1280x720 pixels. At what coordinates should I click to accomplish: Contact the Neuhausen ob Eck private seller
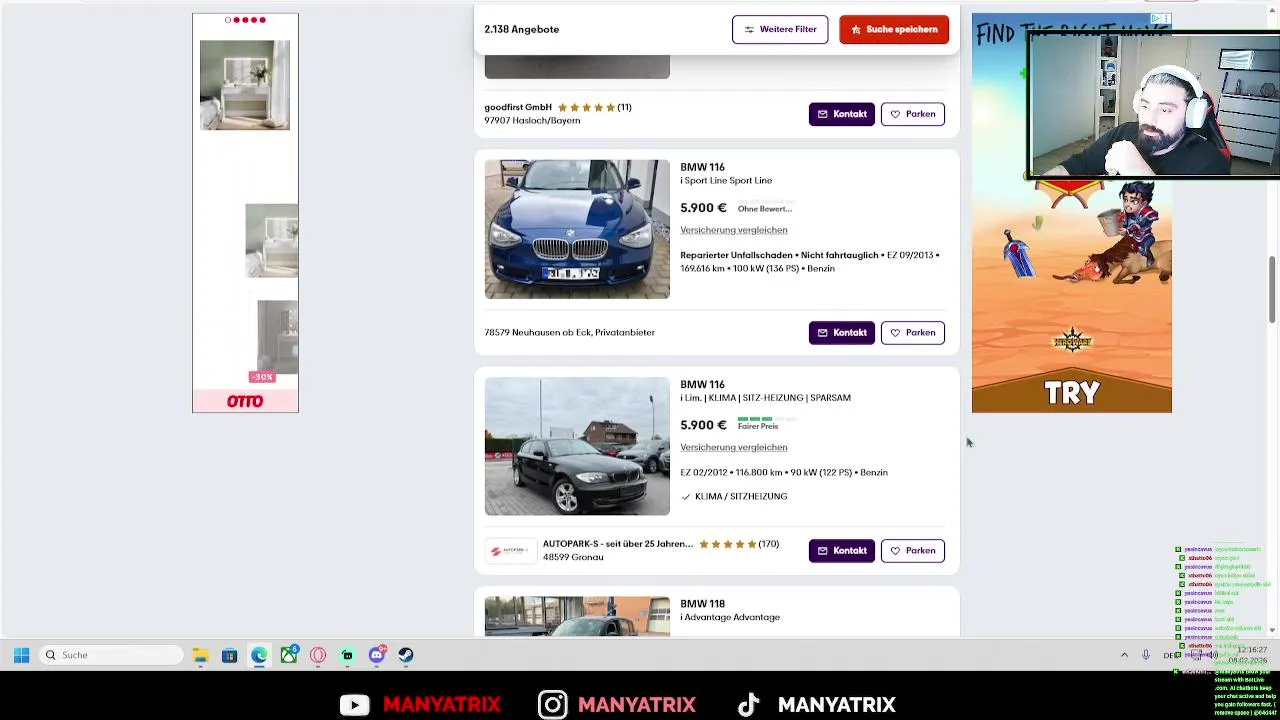click(842, 333)
